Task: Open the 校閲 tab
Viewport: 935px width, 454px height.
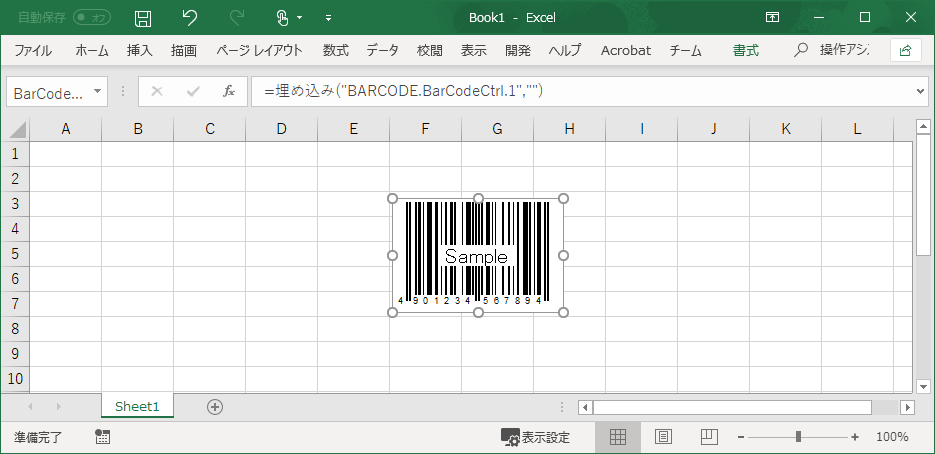Action: click(x=429, y=51)
